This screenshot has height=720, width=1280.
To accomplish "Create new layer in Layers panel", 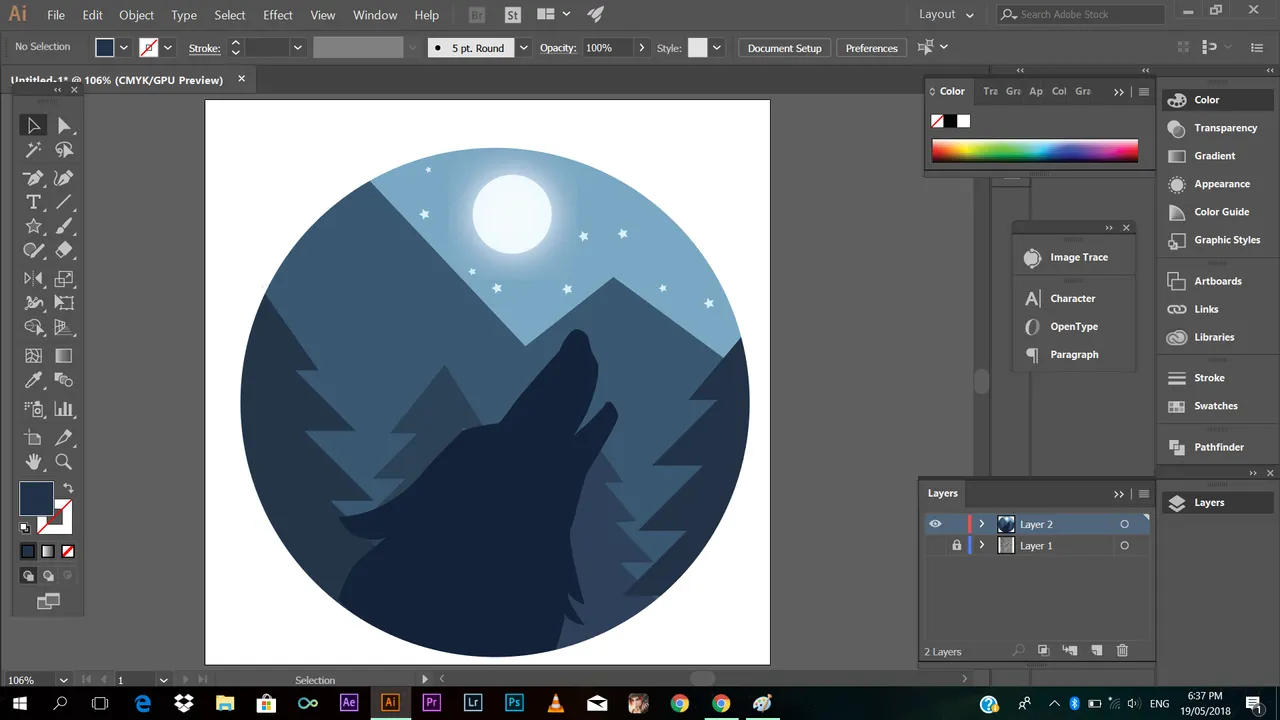I will click(1096, 650).
